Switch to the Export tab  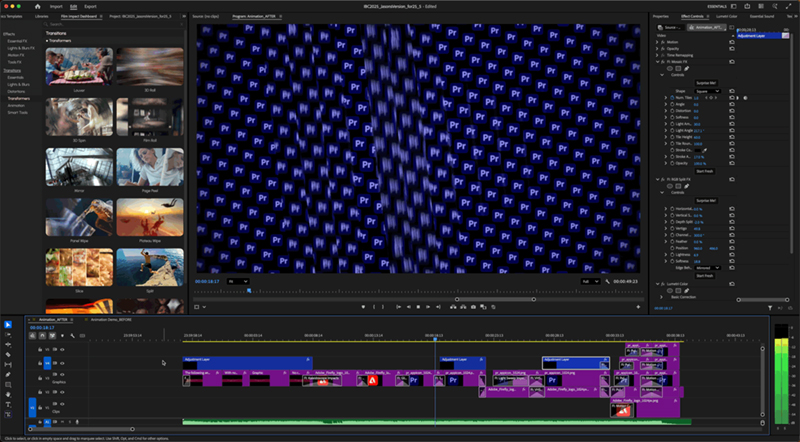coord(91,6)
